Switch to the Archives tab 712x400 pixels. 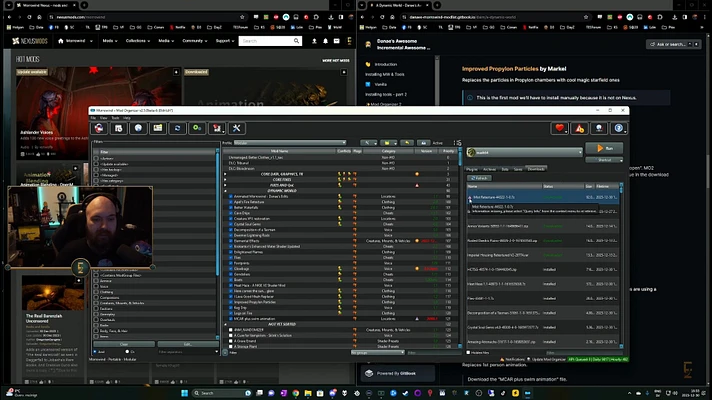pyautogui.click(x=490, y=169)
